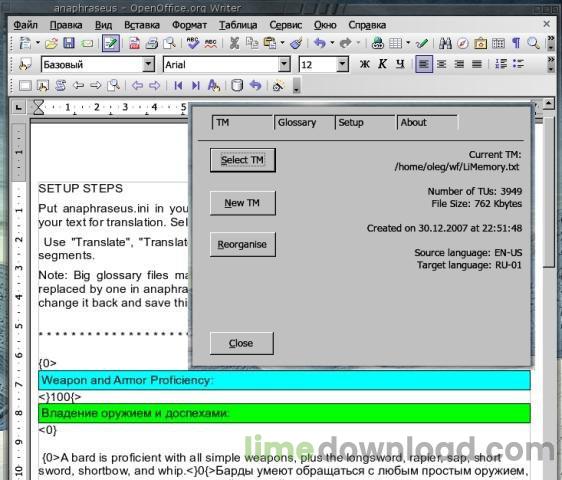Click the Print document icon

(x=152, y=44)
